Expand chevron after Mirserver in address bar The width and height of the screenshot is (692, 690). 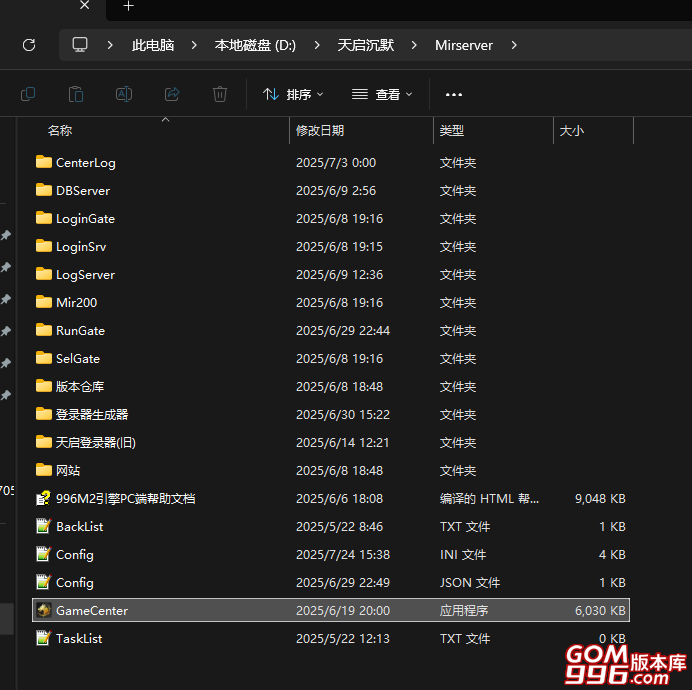pos(515,45)
